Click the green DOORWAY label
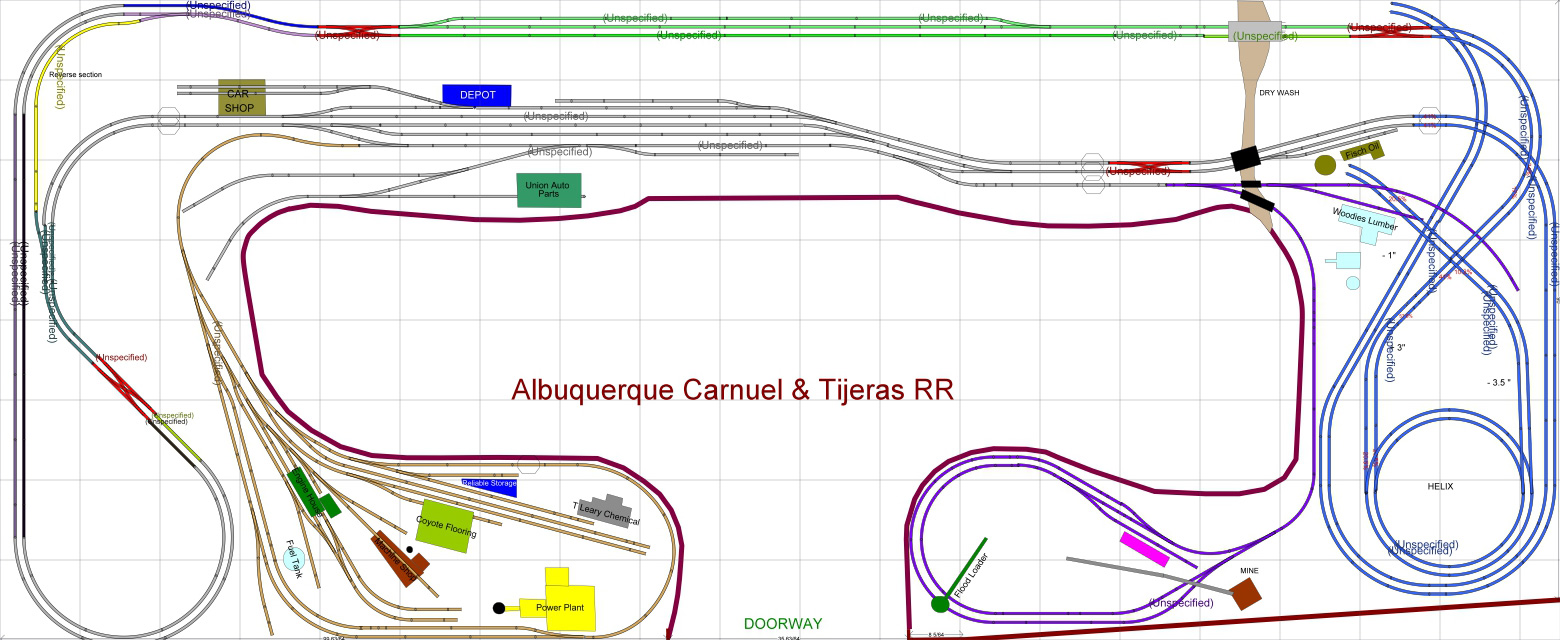The image size is (1560, 640). click(x=782, y=624)
